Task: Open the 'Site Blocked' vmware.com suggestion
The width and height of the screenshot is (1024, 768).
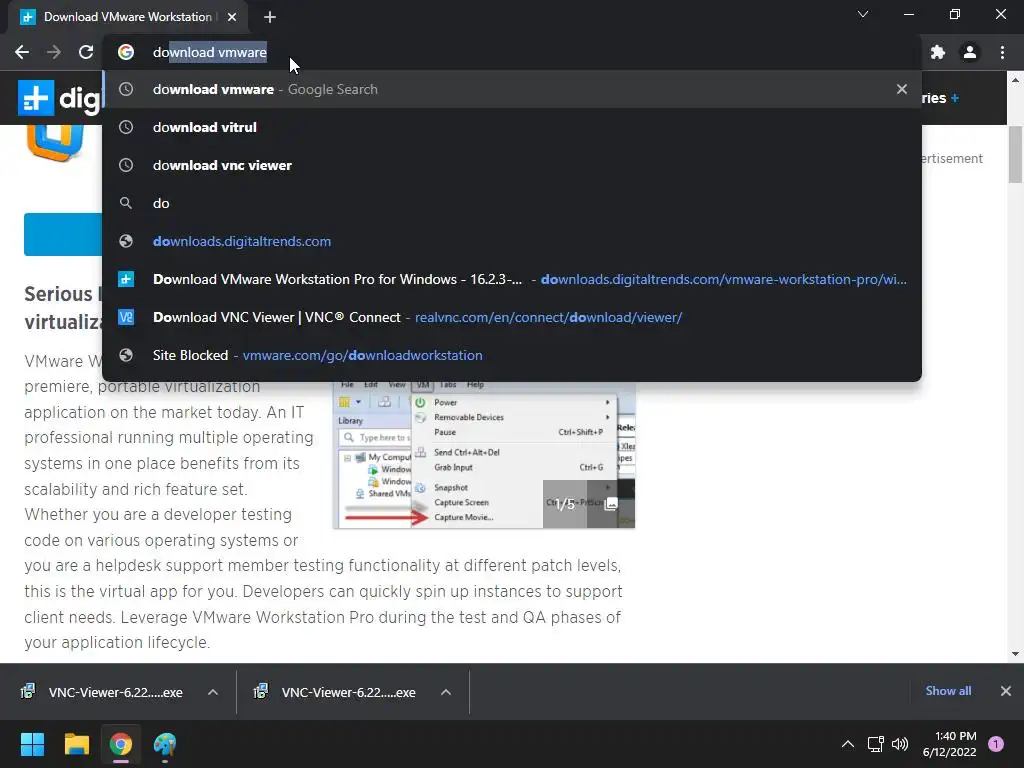Action: click(x=512, y=355)
